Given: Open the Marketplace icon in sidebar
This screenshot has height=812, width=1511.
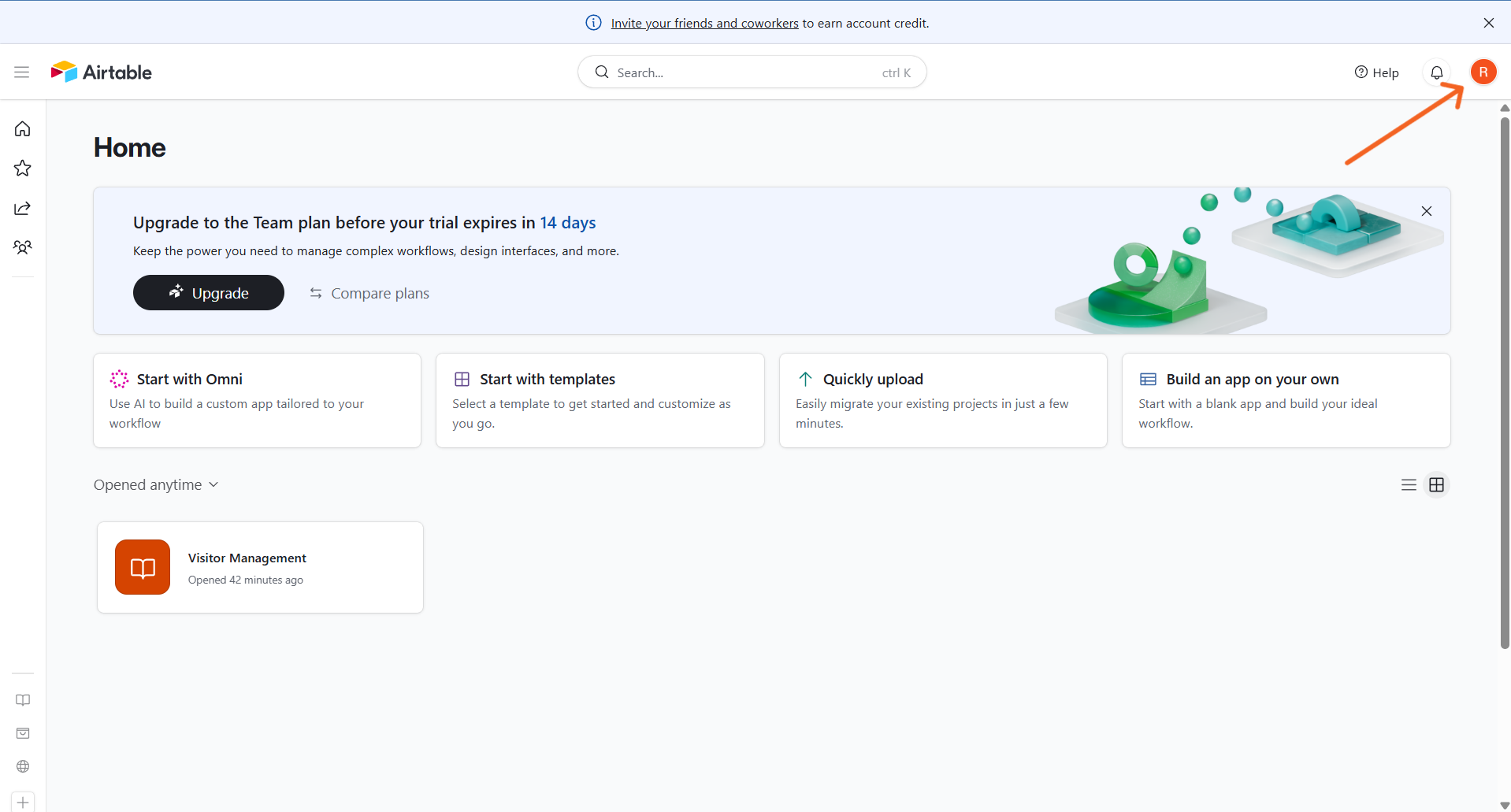Looking at the screenshot, I should pyautogui.click(x=23, y=733).
